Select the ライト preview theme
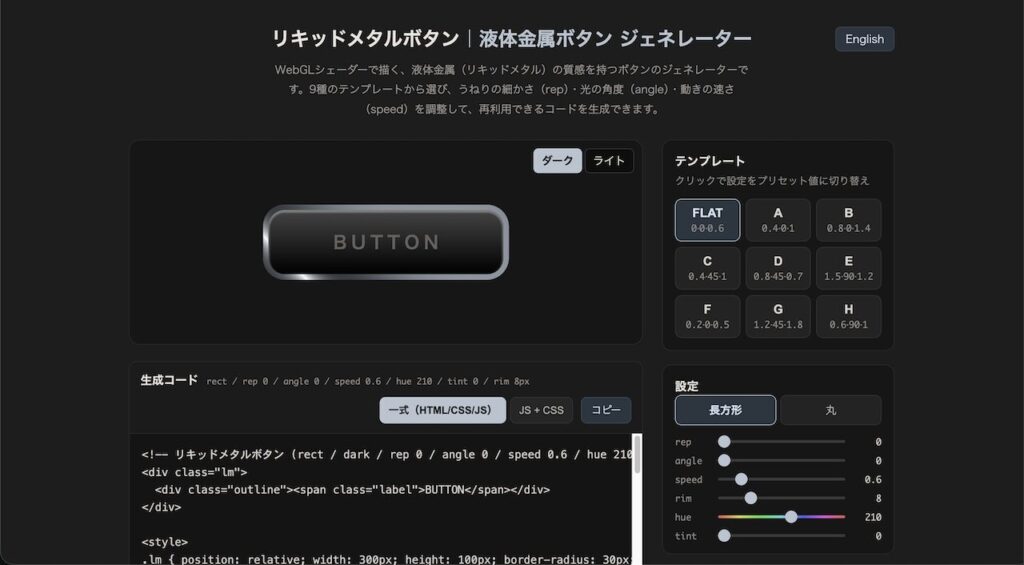1024x565 pixels. point(609,161)
